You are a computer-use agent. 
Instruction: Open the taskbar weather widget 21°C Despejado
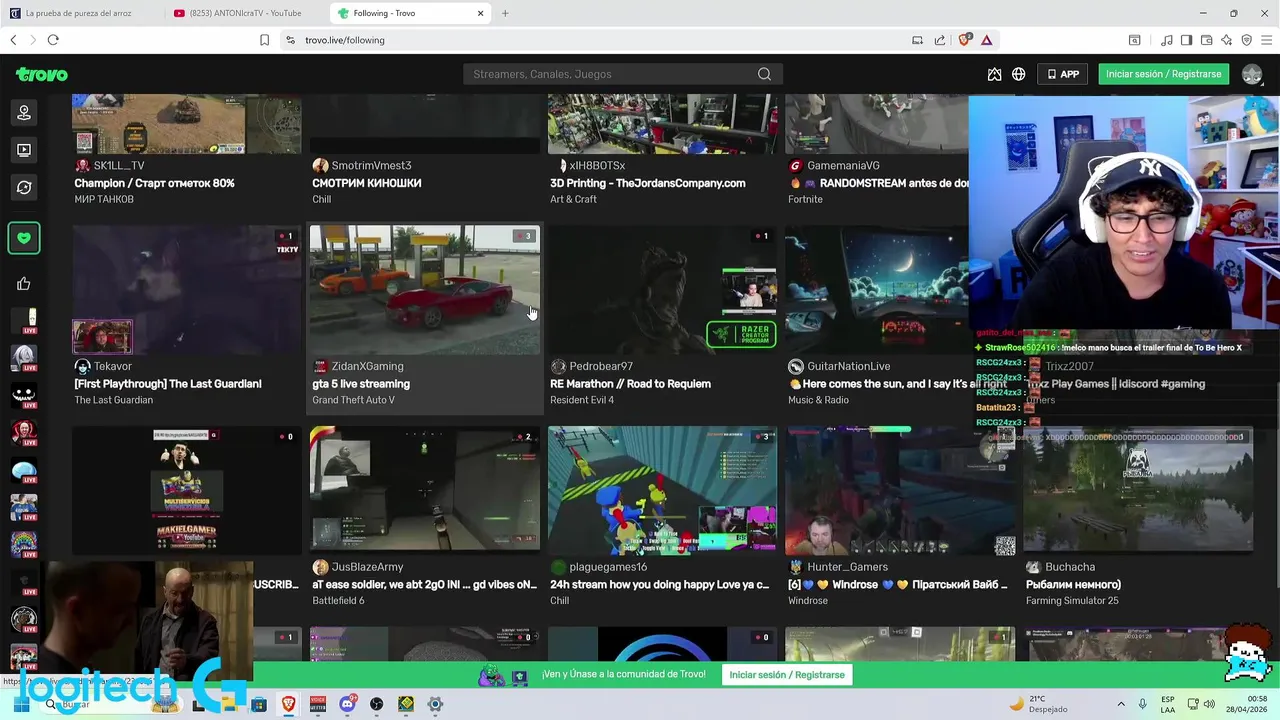point(1037,705)
